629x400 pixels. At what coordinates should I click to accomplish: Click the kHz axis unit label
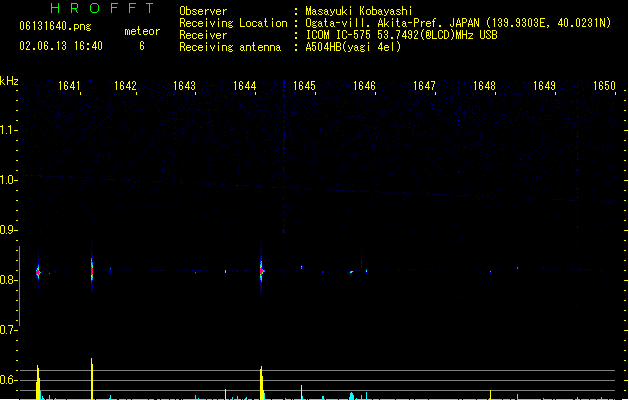pyautogui.click(x=9, y=81)
